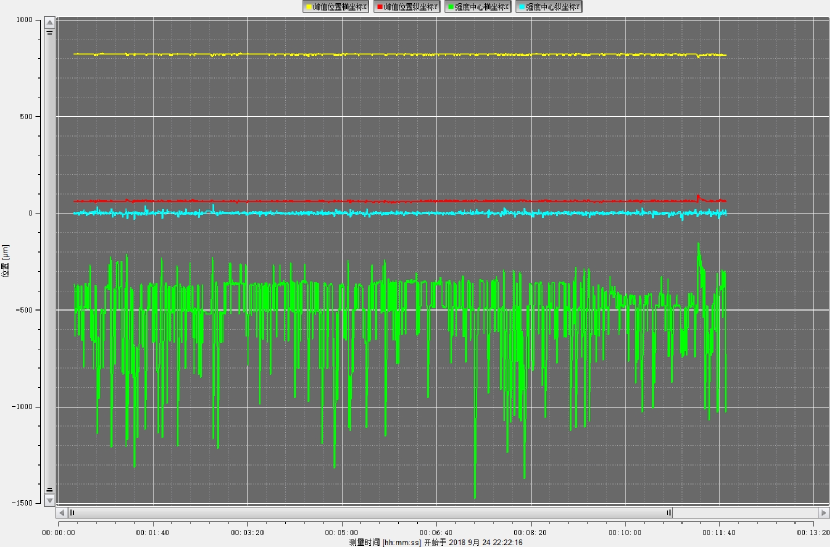The width and height of the screenshot is (830, 547).
Task: Click the 1000 y-axis label
Action: pos(24,20)
